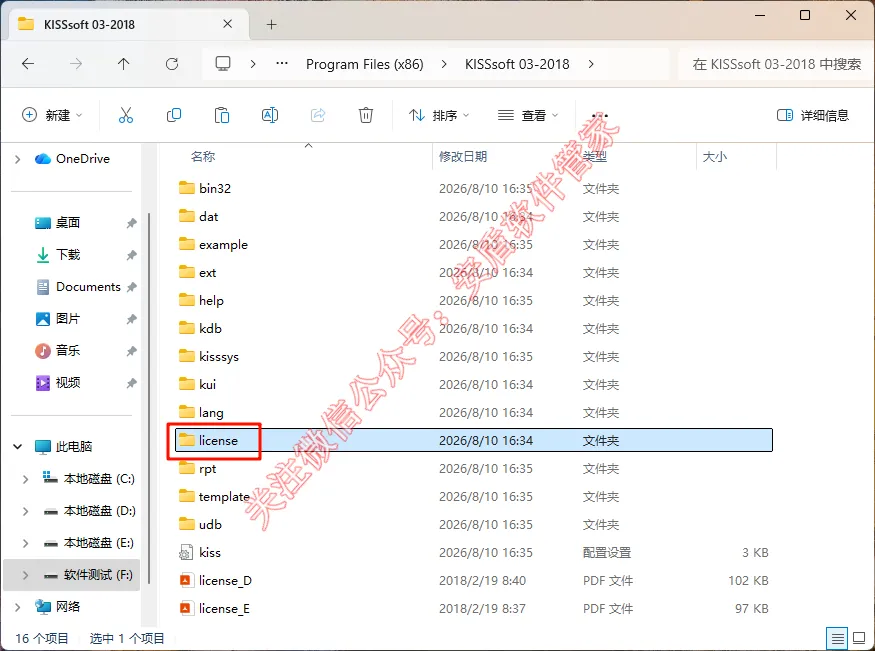Open the View (查看) dropdown
The width and height of the screenshot is (875, 651).
527,115
